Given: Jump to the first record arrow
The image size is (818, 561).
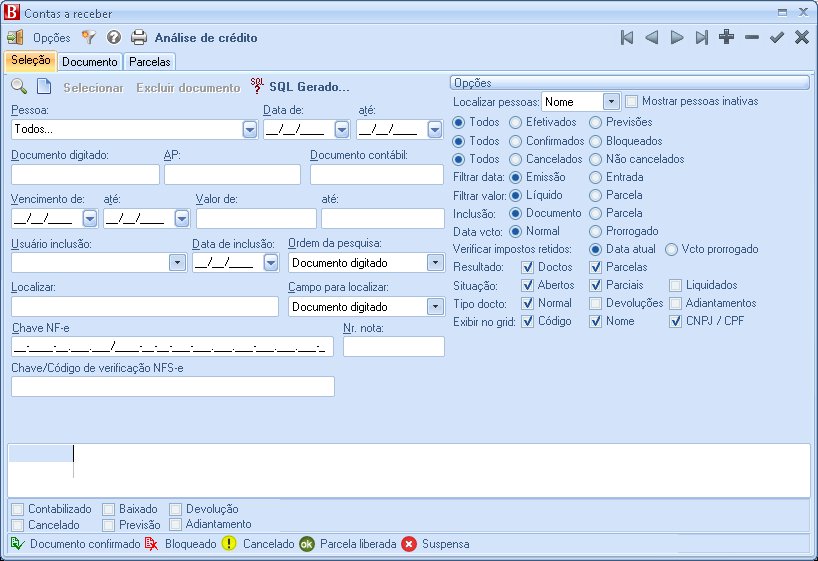Looking at the screenshot, I should click(627, 38).
